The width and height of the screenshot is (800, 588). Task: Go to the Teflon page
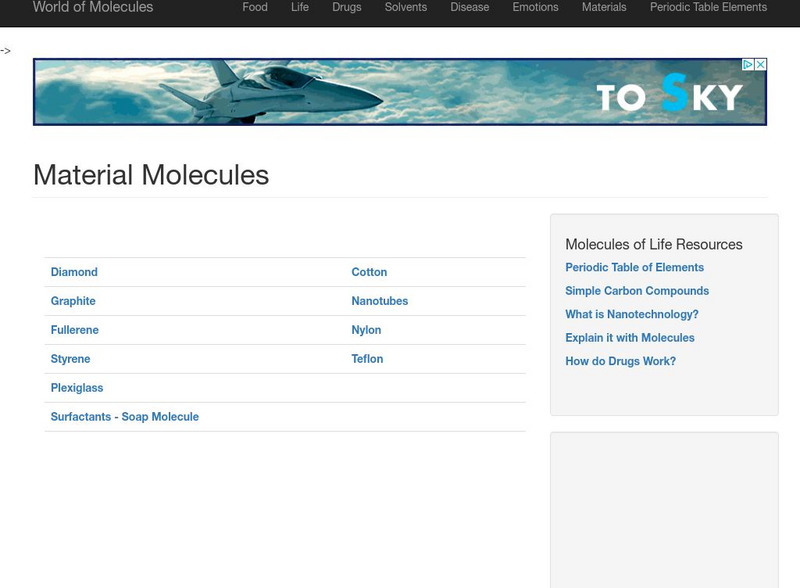coord(367,359)
